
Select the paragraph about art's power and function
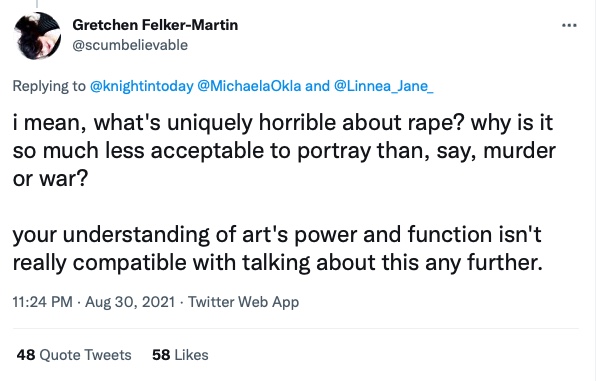click(x=277, y=248)
